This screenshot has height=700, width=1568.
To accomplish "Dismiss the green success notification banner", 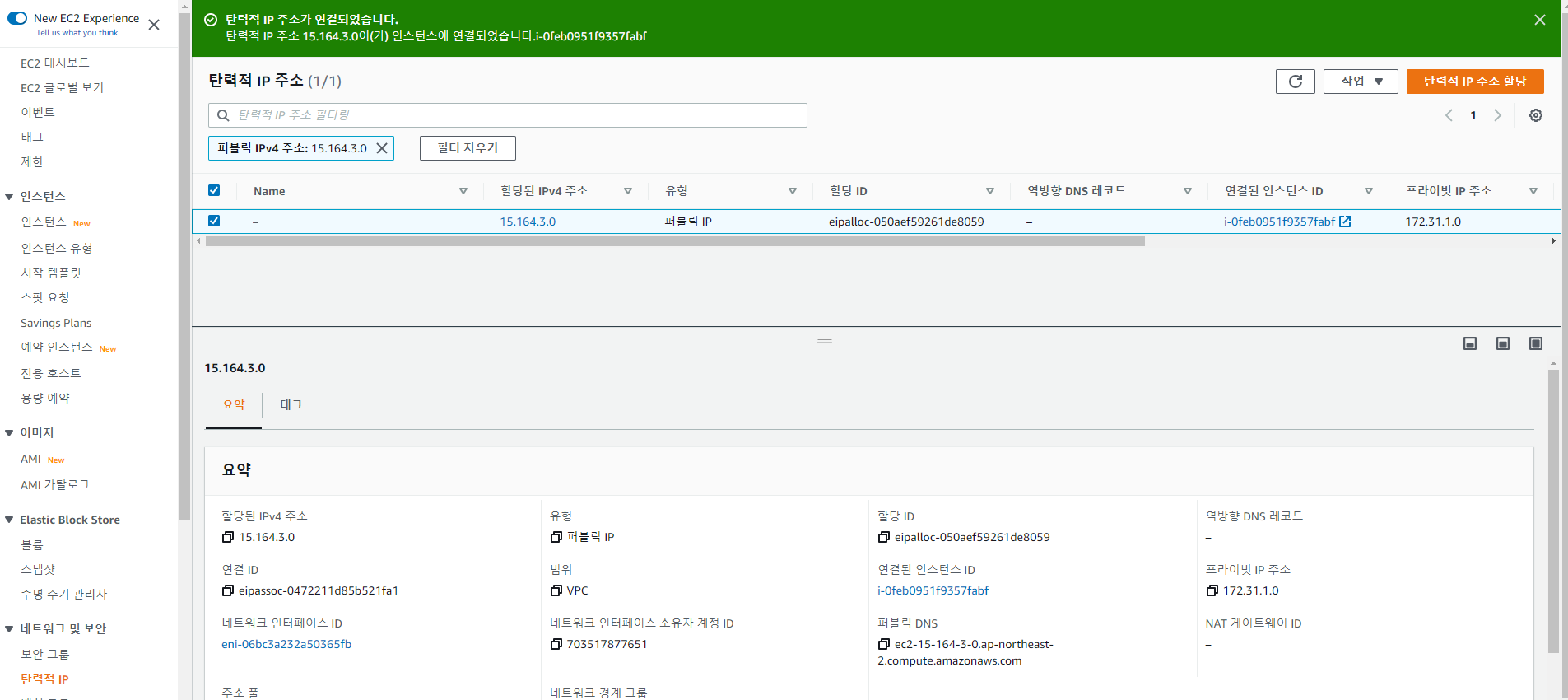I will (1540, 20).
